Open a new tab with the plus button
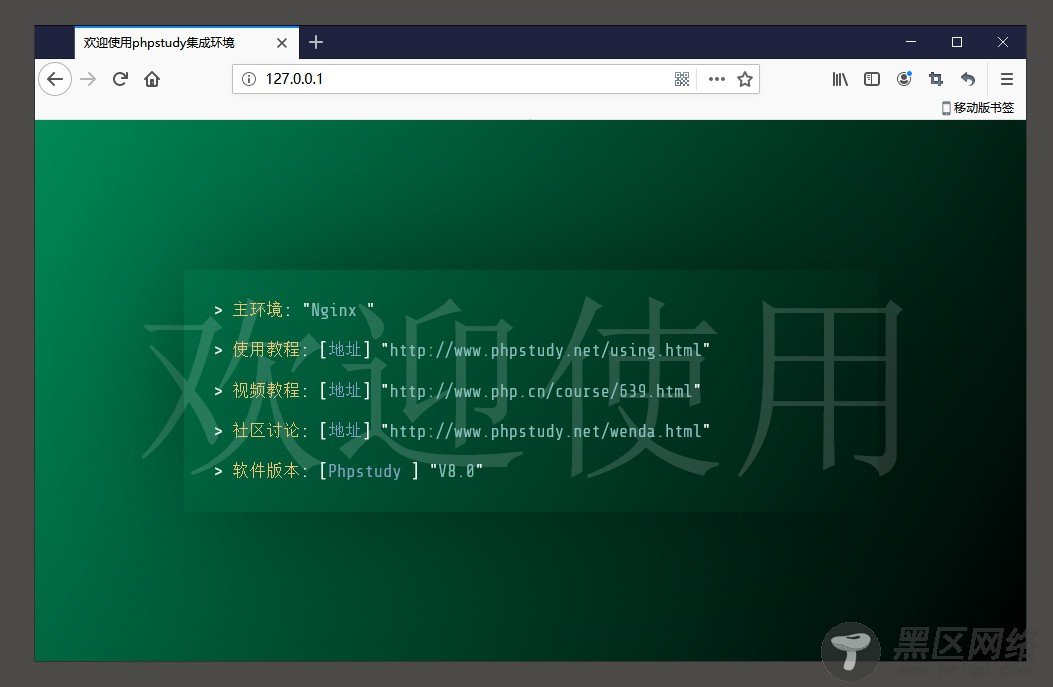 316,42
